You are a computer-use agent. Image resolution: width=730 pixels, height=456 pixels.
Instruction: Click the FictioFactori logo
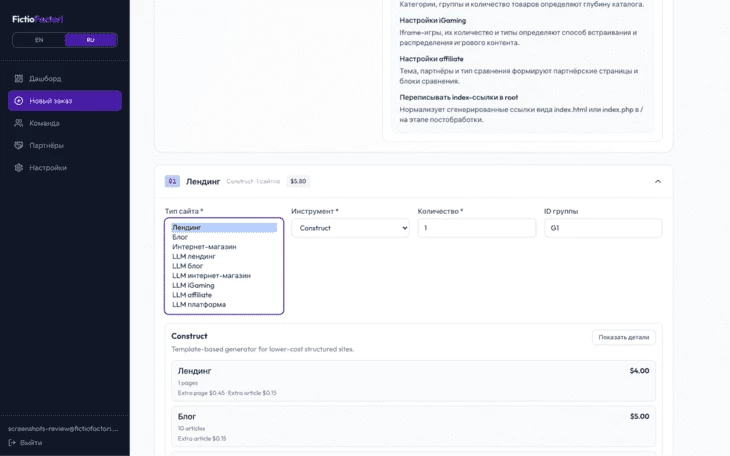38,19
